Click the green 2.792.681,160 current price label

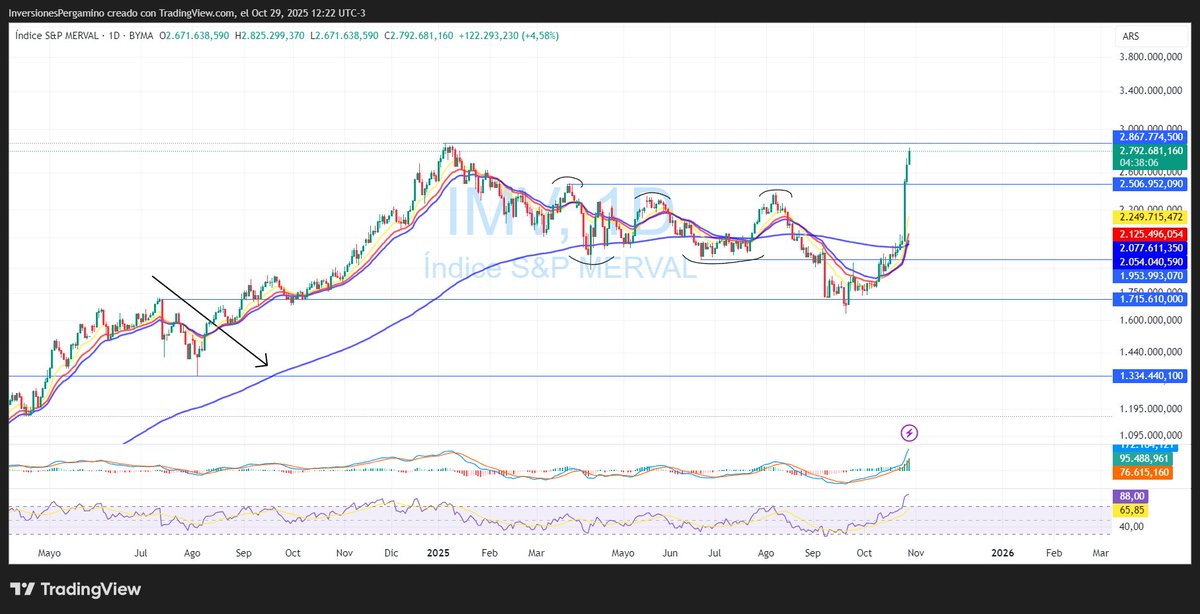point(1150,151)
